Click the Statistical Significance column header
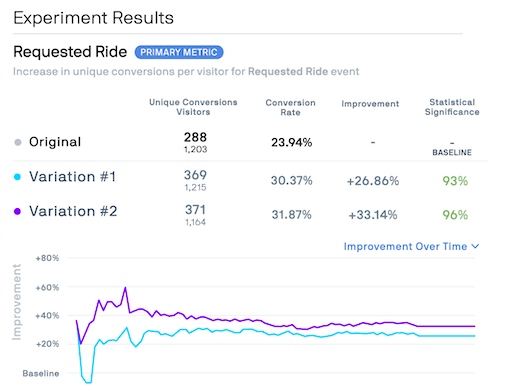 pyautogui.click(x=452, y=107)
